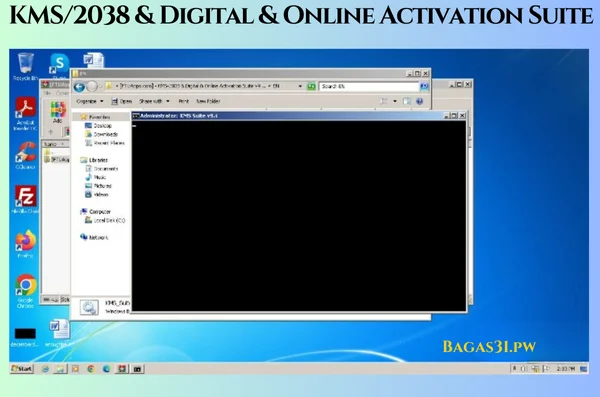Click the system tray clock
This screenshot has width=600, height=397.
pyautogui.click(x=566, y=369)
